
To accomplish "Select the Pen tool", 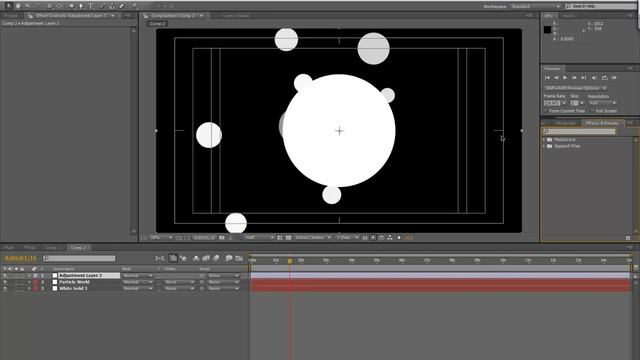I will click(81, 6).
